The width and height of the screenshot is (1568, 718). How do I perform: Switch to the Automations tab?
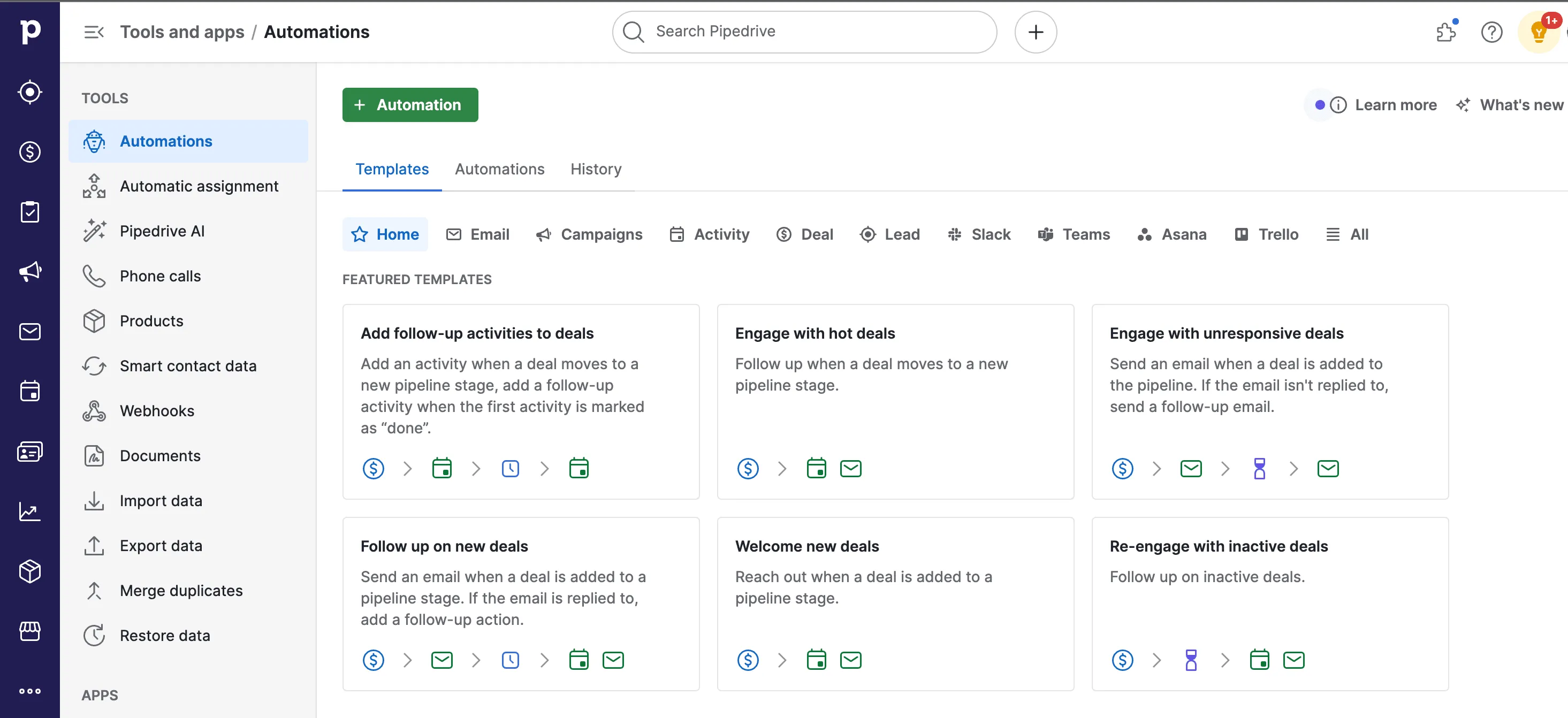click(499, 169)
